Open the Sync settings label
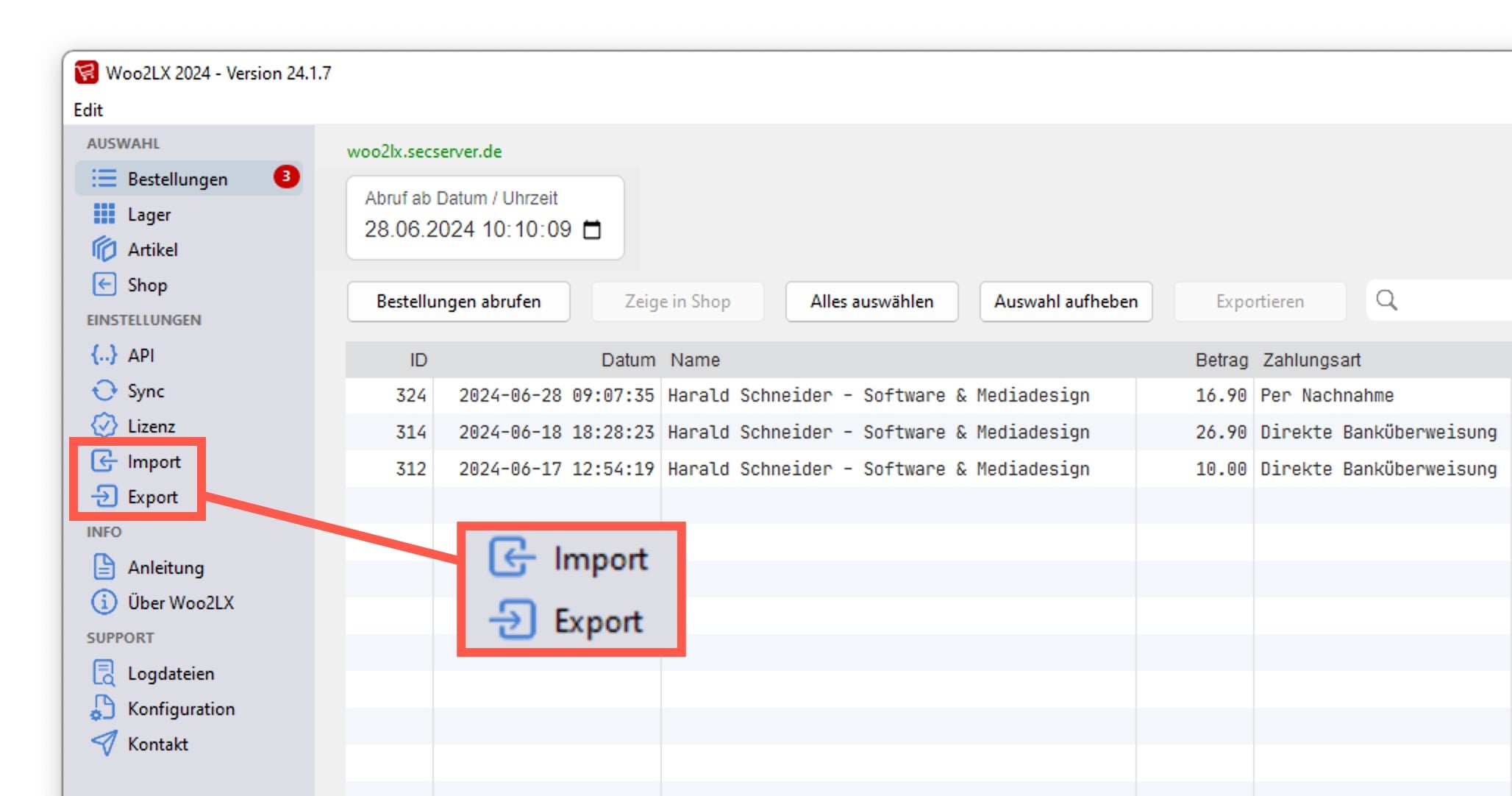This screenshot has width=1512, height=796. pos(146,391)
